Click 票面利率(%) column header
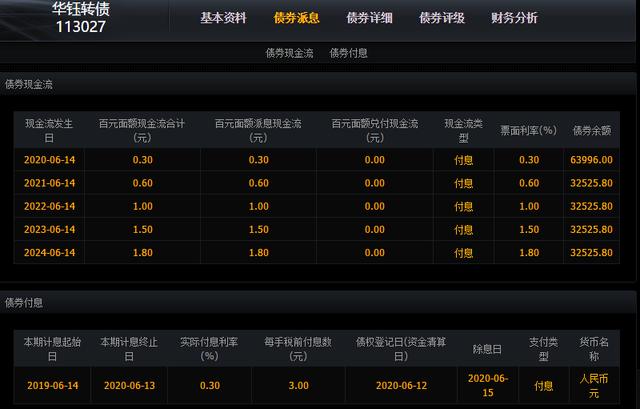640x409 pixels. (x=529, y=131)
